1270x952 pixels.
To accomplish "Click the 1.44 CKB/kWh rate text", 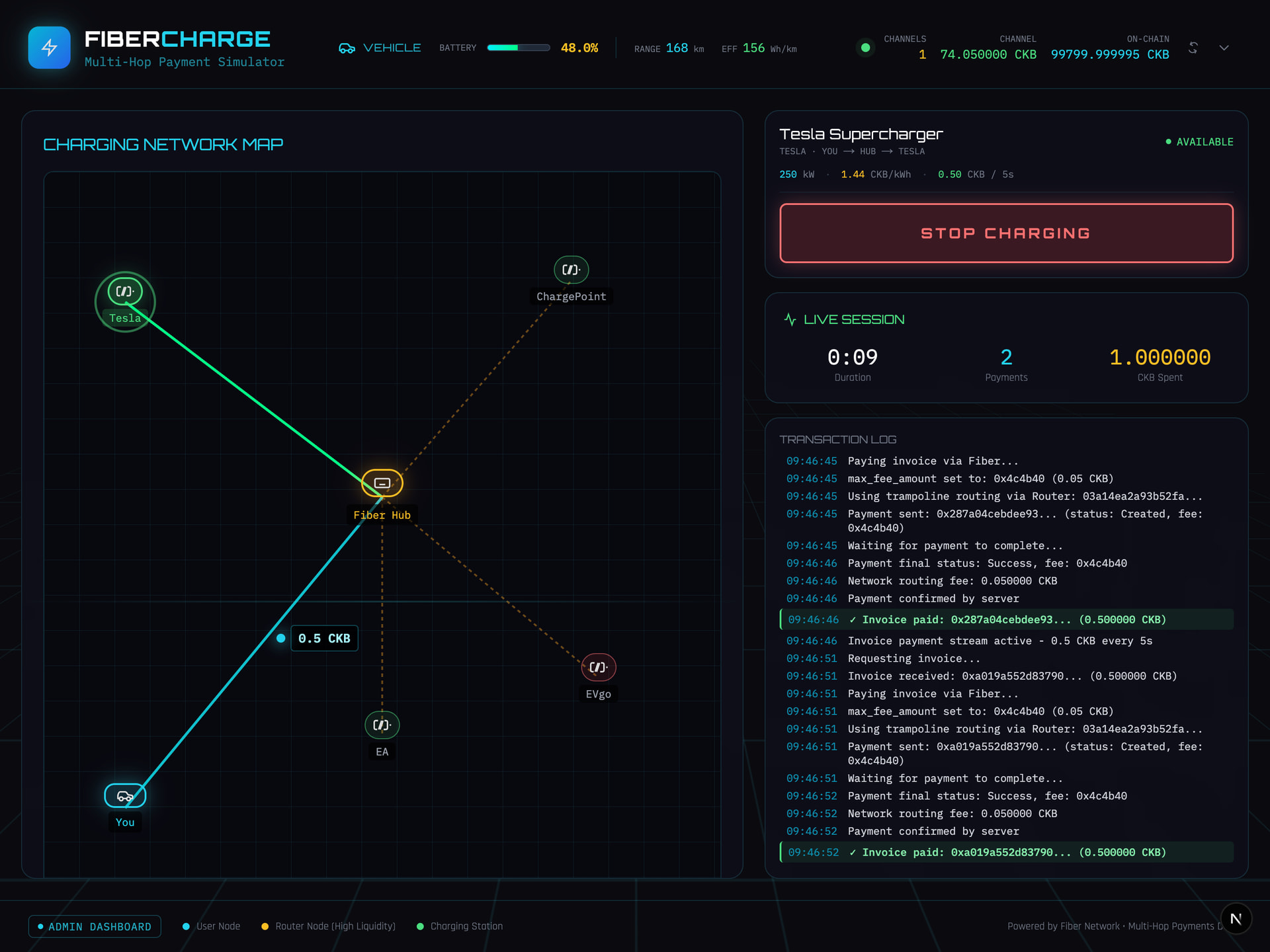I will pos(876,175).
